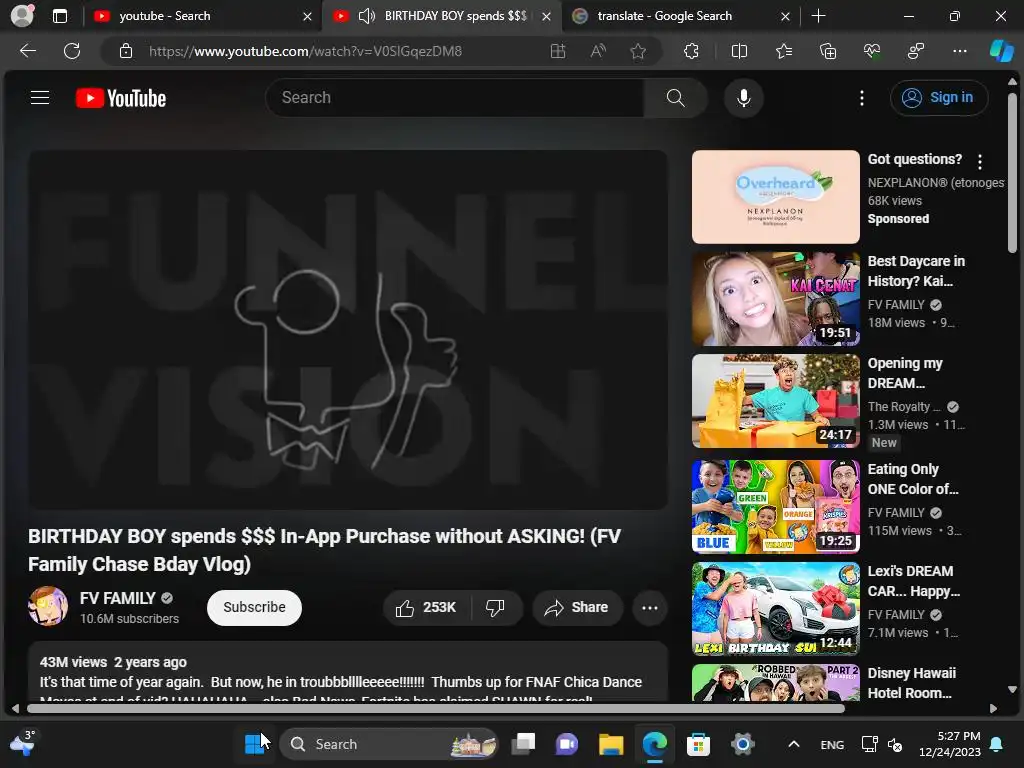This screenshot has width=1024, height=768.
Task: Click Disney Hawaii Hotel Room video title
Action: point(912,683)
